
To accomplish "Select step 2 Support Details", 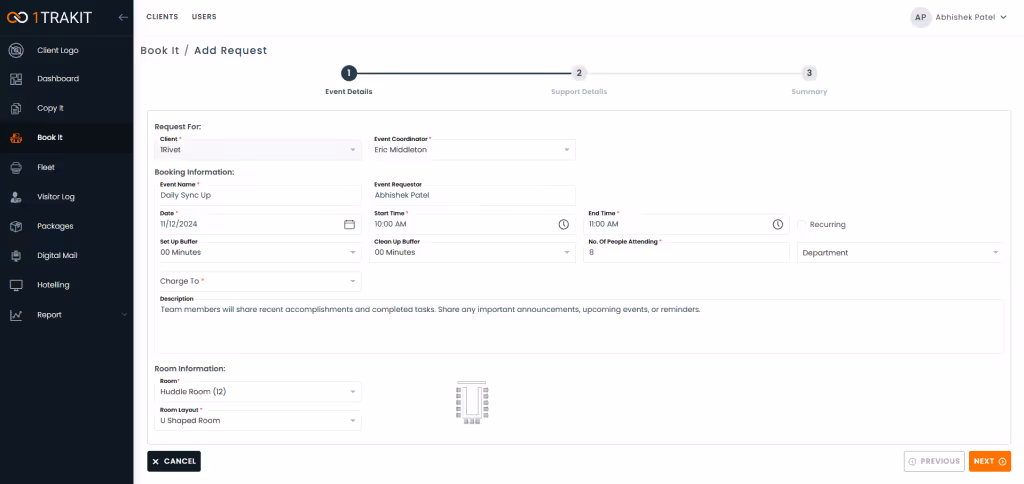I will point(579,73).
